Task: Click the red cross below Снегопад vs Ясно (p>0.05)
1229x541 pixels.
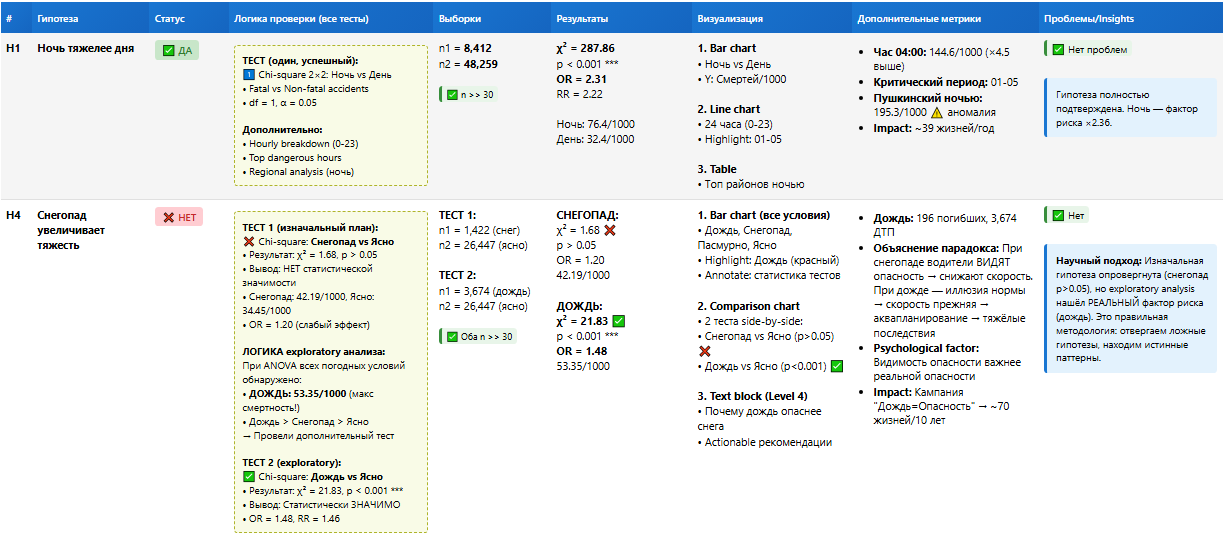Action: (703, 352)
